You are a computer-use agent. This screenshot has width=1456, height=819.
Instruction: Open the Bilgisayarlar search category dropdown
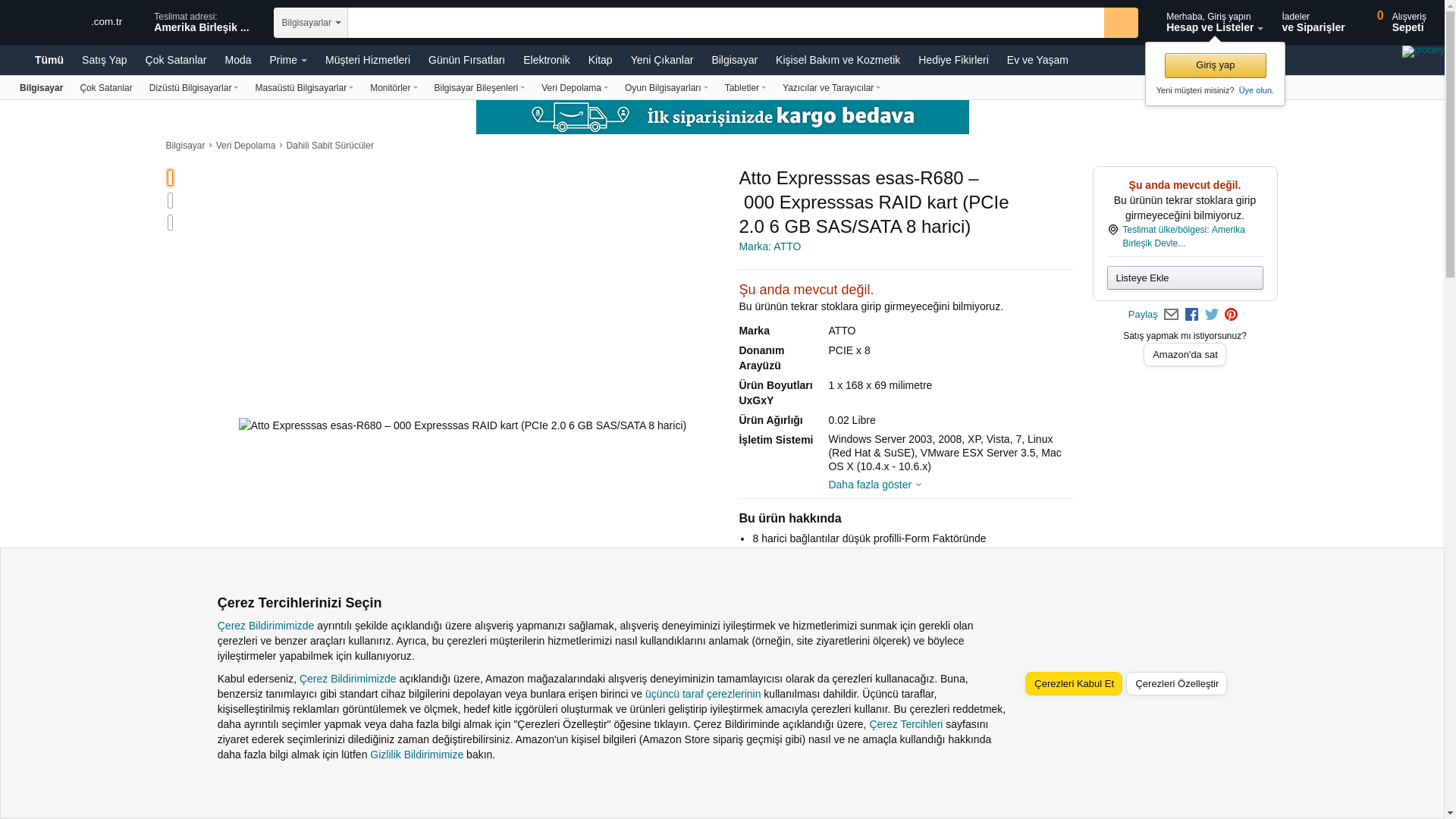point(310,23)
